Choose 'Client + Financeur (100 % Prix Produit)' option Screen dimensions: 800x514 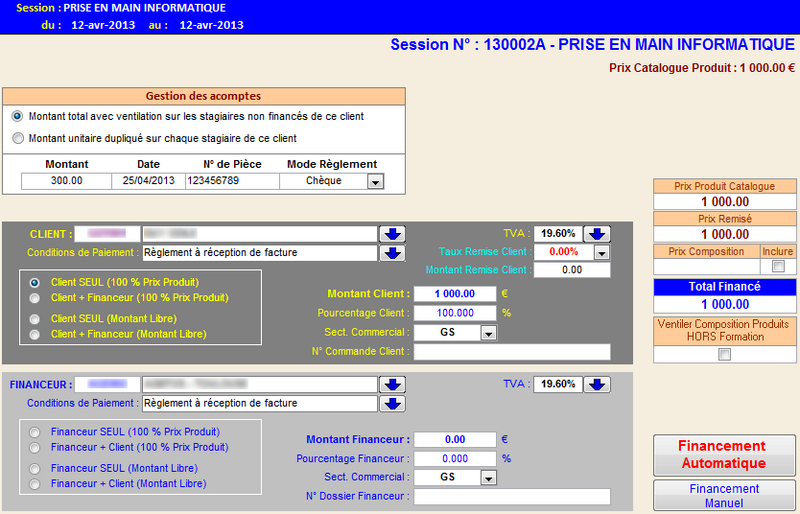click(36, 298)
